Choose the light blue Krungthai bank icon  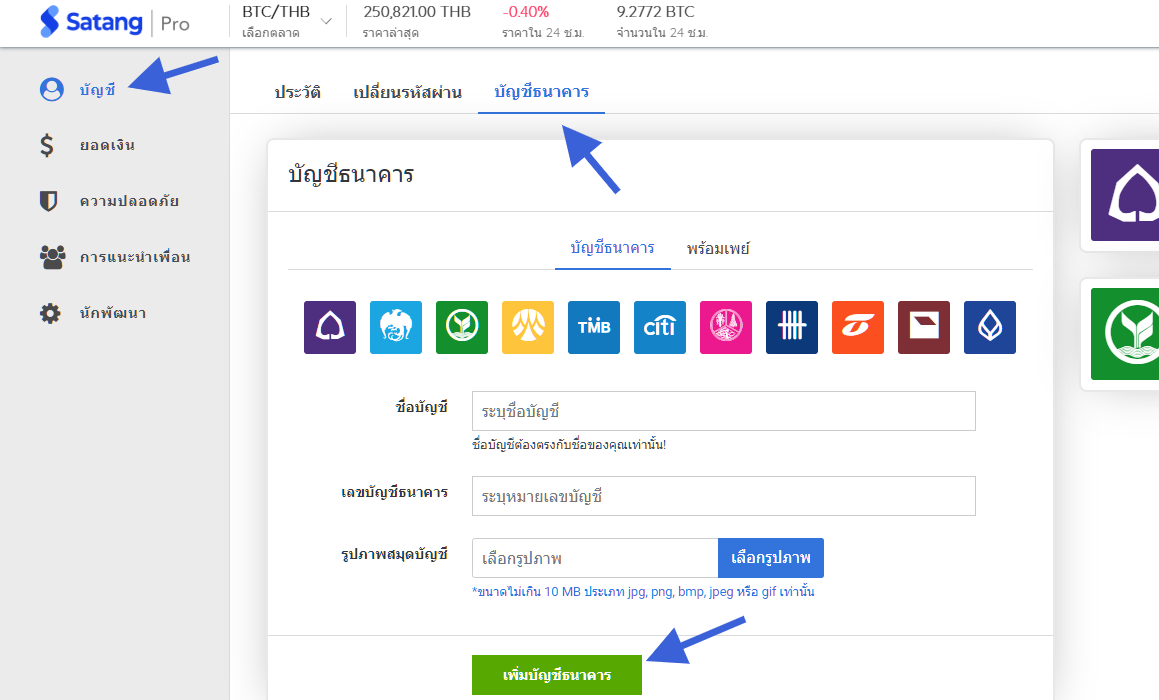click(395, 327)
